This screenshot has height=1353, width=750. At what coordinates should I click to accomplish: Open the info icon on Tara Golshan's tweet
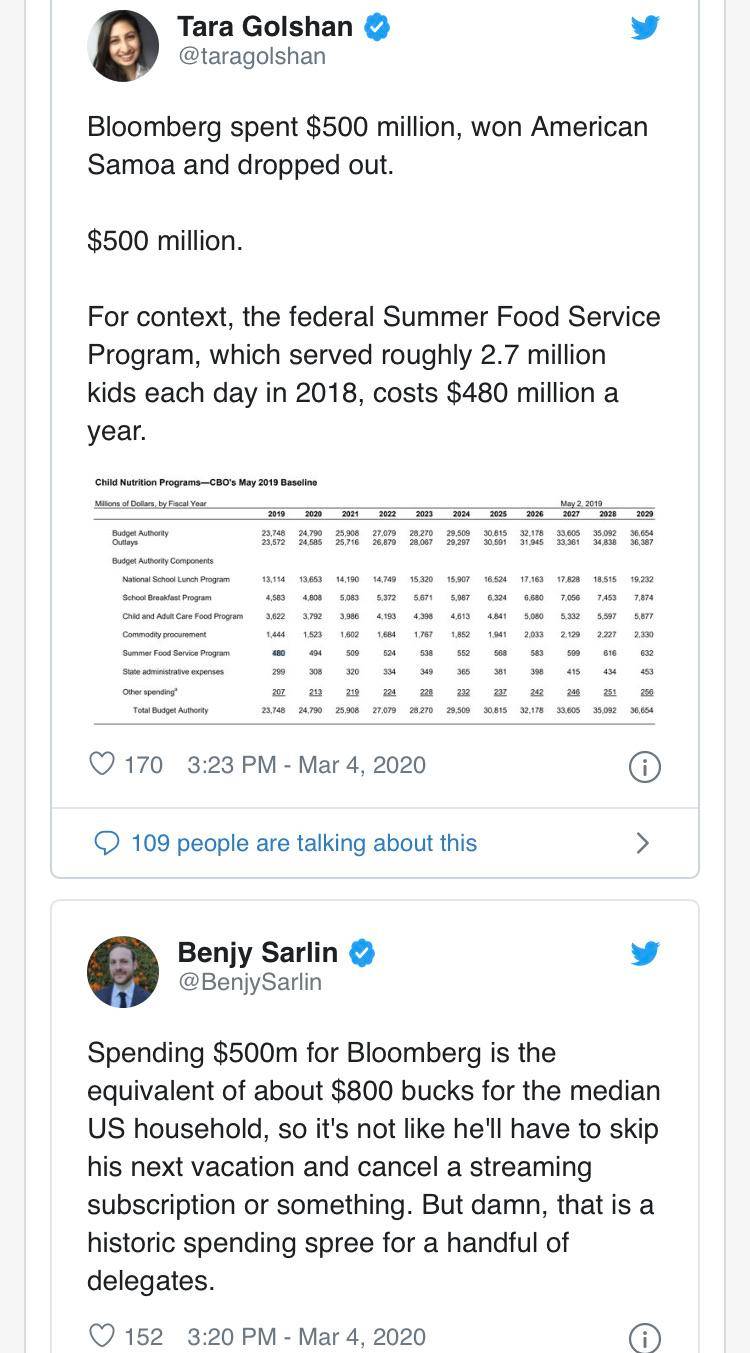(x=645, y=767)
